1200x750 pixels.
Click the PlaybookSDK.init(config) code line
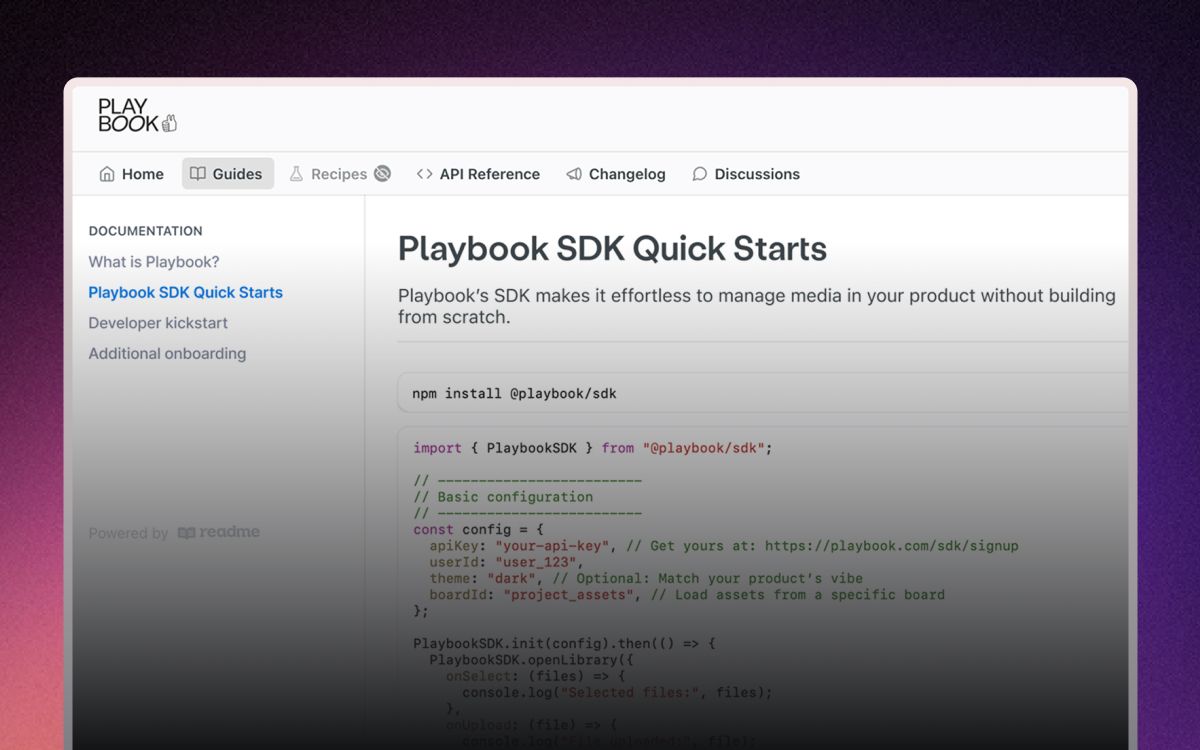pos(565,644)
